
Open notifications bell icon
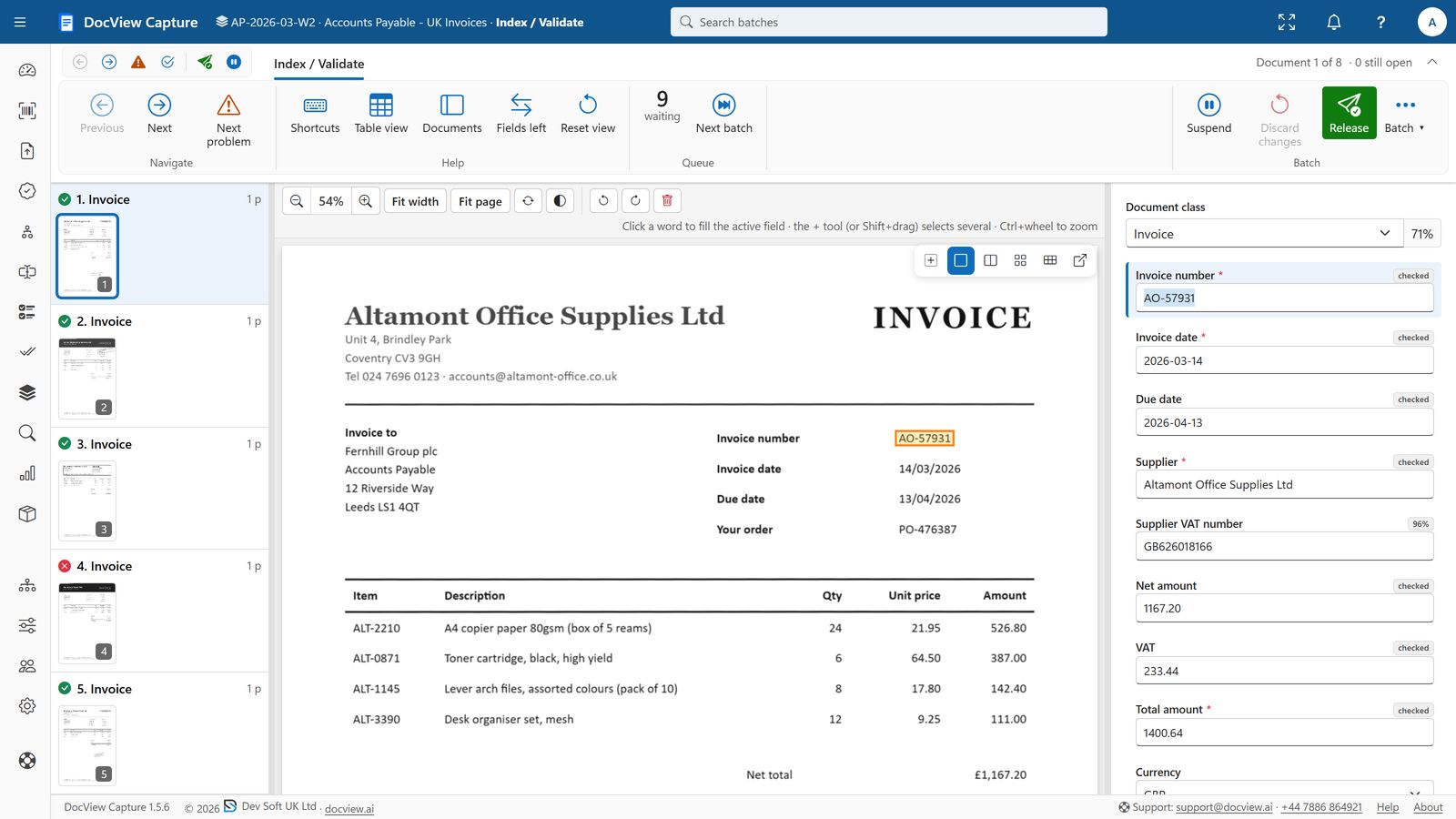(1334, 22)
